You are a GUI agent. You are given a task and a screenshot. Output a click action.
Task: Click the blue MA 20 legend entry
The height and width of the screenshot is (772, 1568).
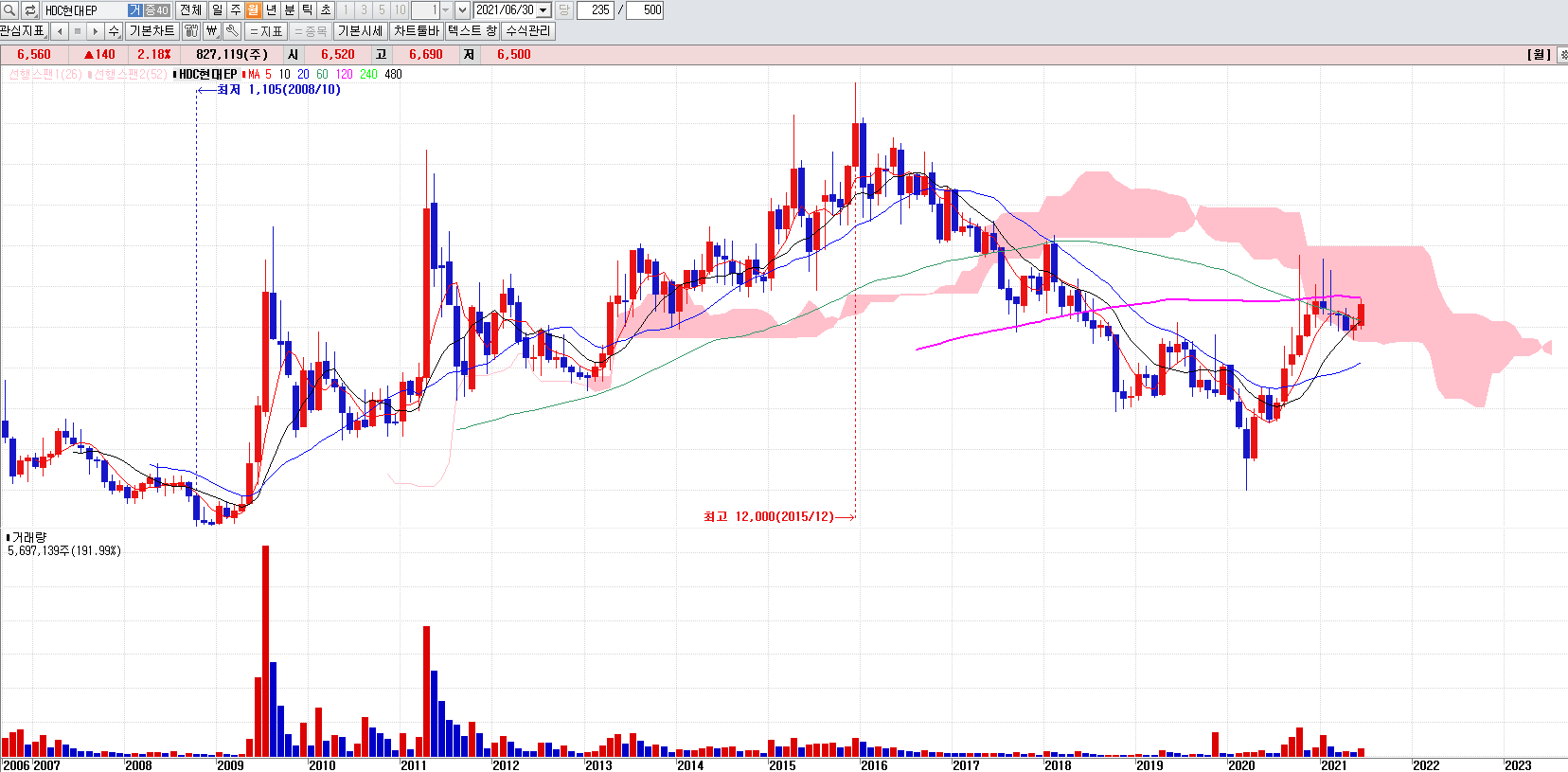click(x=303, y=74)
